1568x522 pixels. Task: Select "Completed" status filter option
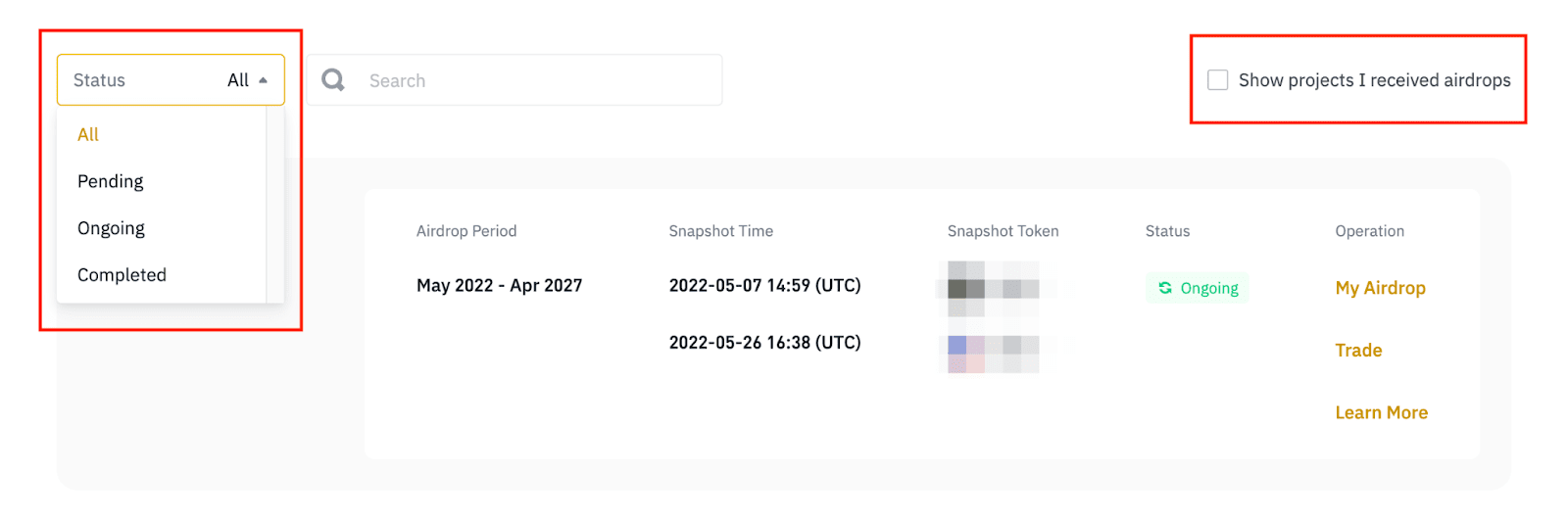[x=122, y=275]
